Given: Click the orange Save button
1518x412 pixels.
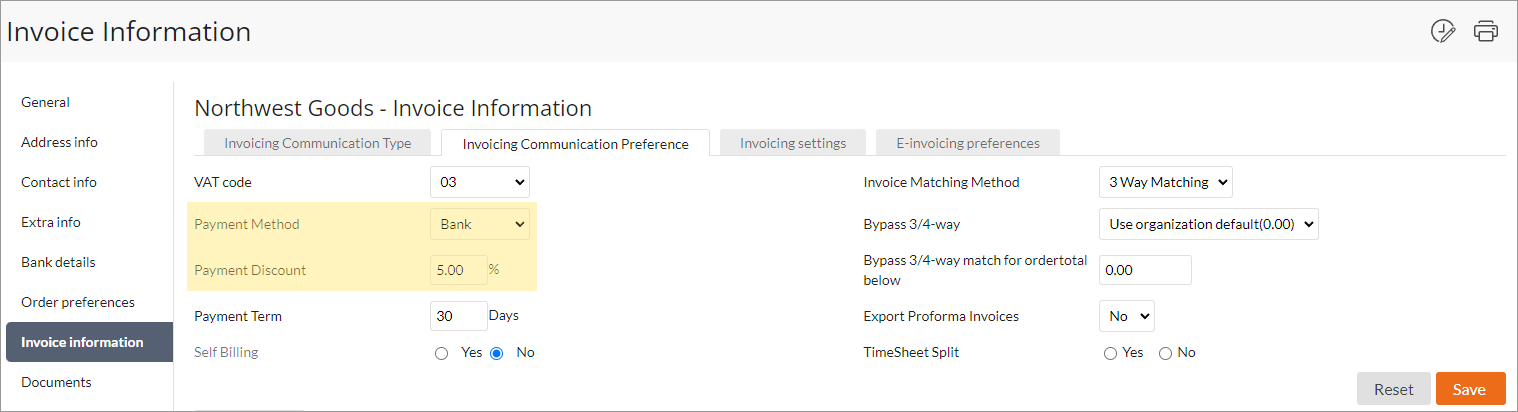Looking at the screenshot, I should [1470, 389].
